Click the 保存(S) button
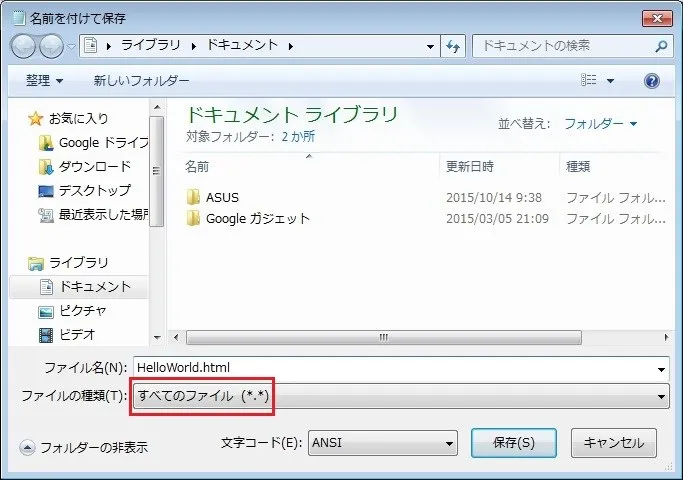Viewport: 683px width, 480px height. (514, 441)
